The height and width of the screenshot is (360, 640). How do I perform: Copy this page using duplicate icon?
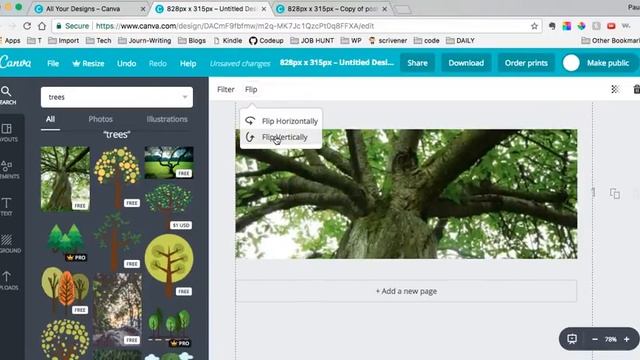point(615,193)
